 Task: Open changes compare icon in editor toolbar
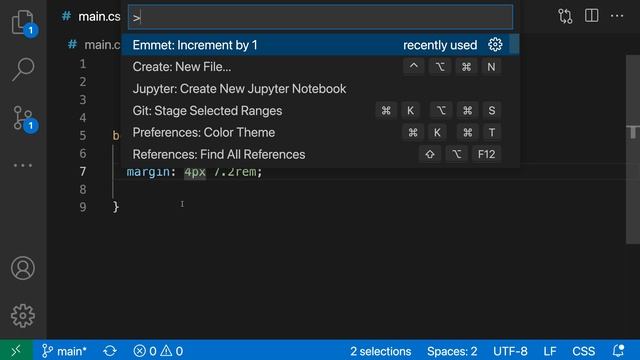coord(565,16)
